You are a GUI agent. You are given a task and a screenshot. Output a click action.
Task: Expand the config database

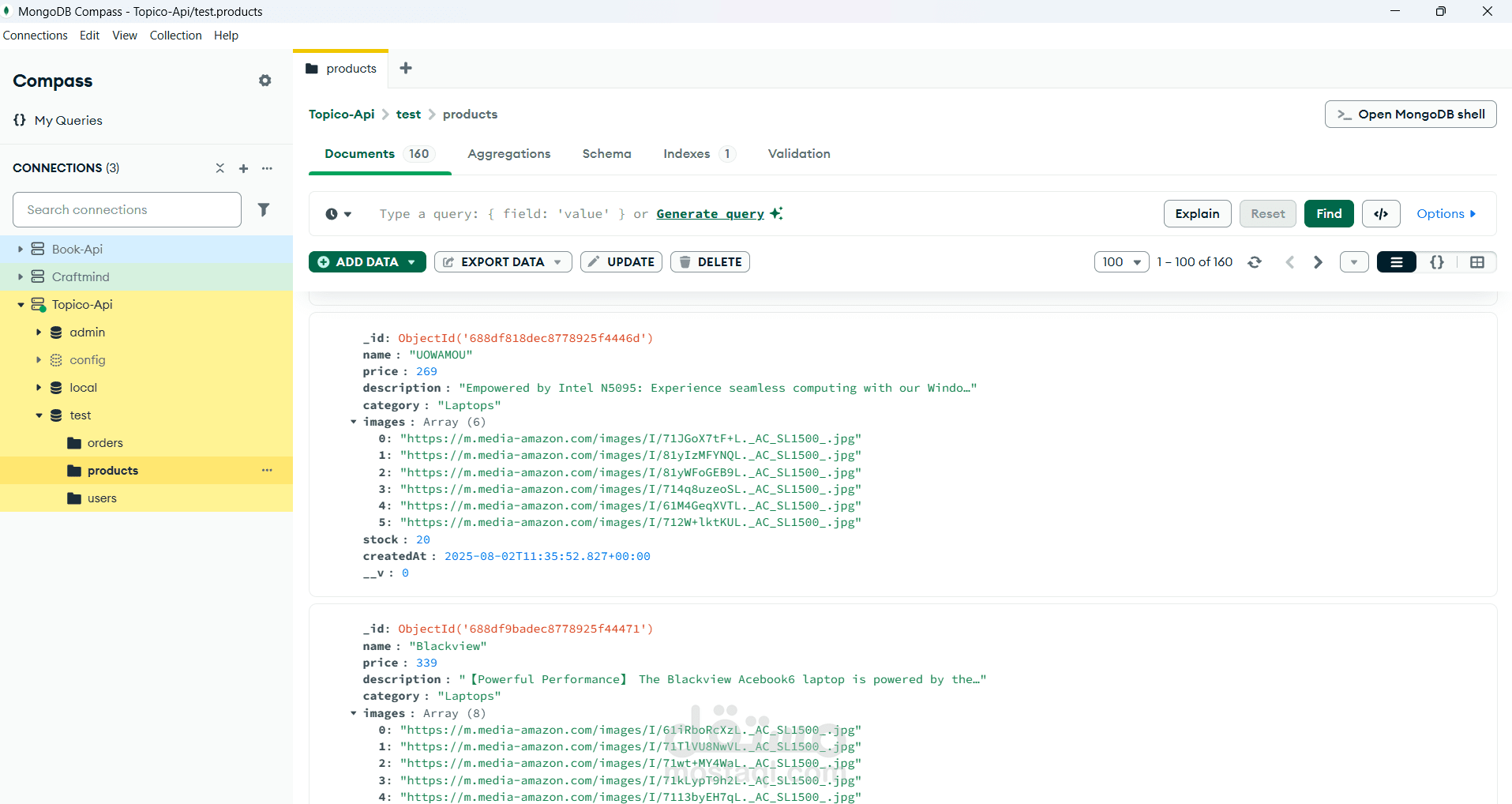pyautogui.click(x=39, y=360)
